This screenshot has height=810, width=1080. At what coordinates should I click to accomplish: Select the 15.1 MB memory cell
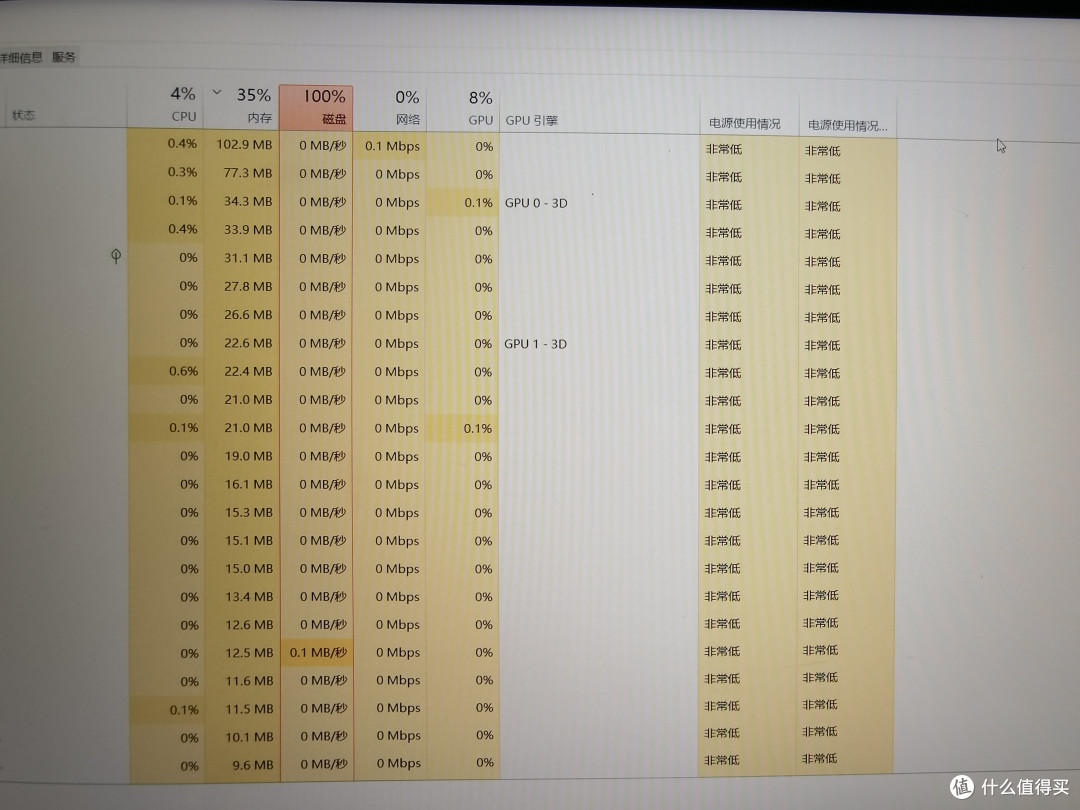click(x=242, y=541)
